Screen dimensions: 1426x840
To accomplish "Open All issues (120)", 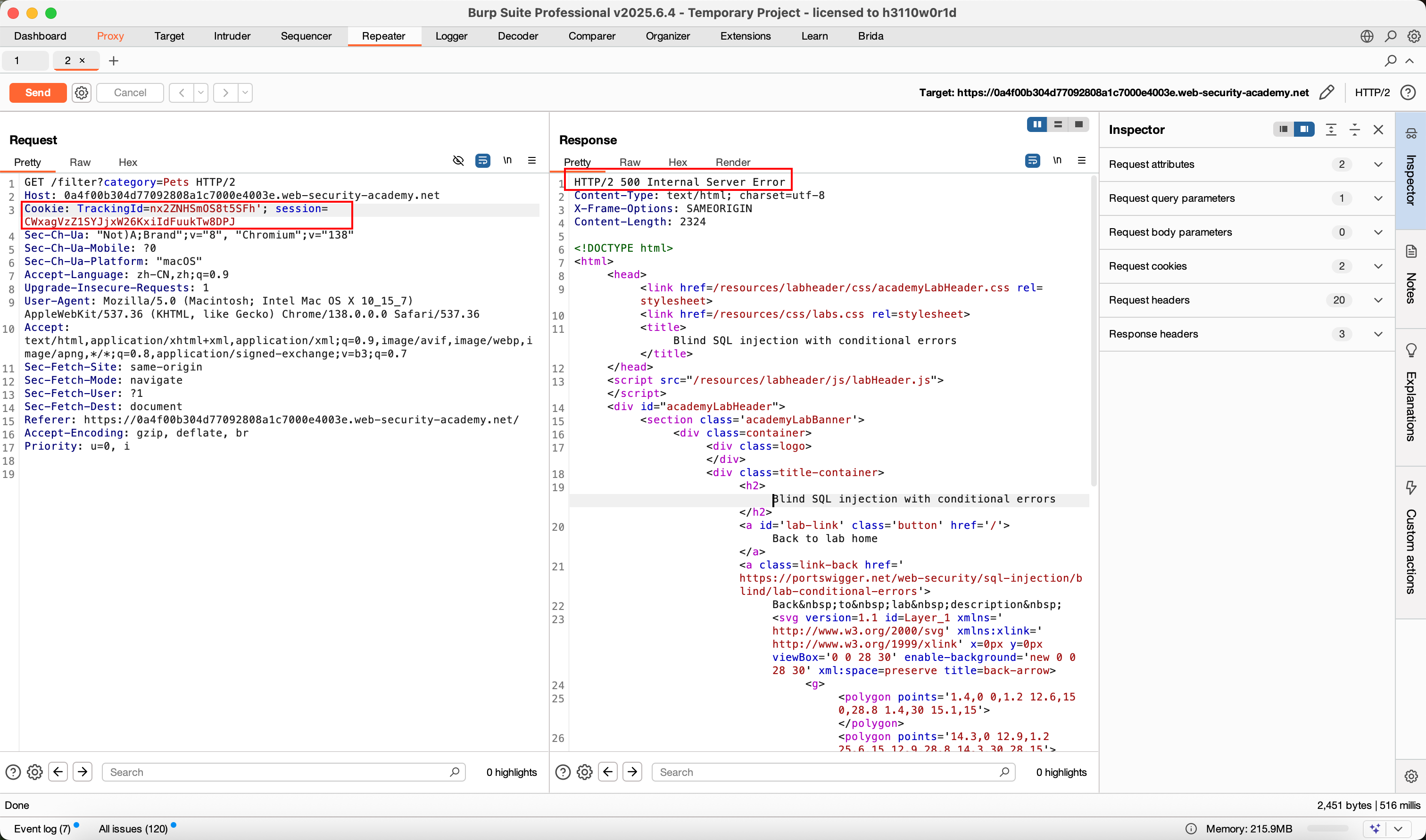I will pyautogui.click(x=133, y=829).
